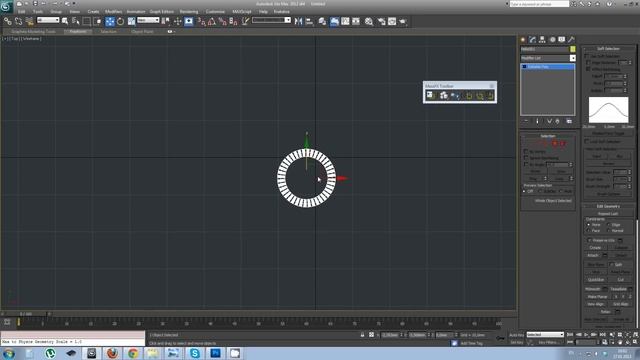
Task: Click the Unlink Selection tool icon
Action: coord(18,21)
